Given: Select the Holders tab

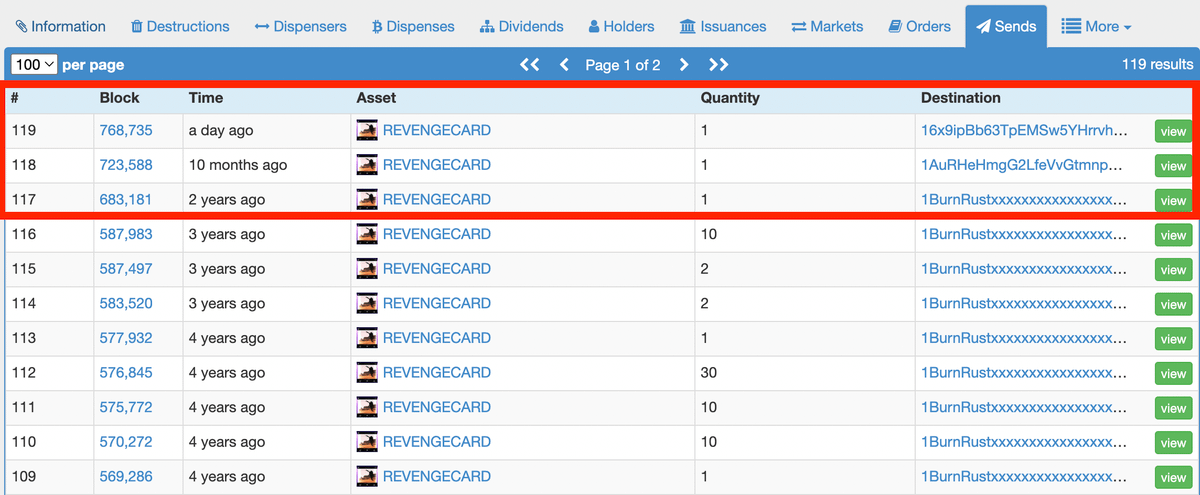Looking at the screenshot, I should (621, 26).
